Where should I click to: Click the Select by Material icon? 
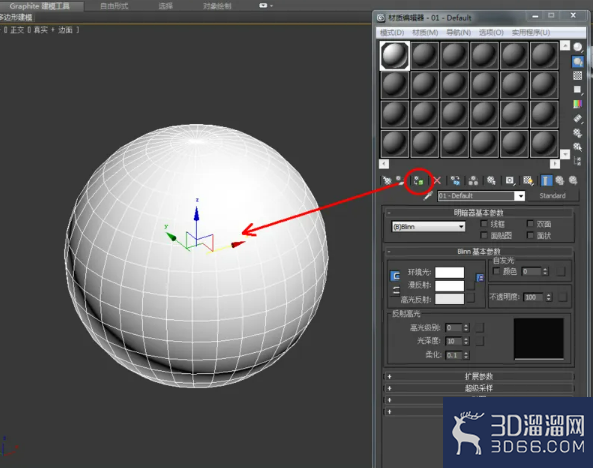pos(577,147)
